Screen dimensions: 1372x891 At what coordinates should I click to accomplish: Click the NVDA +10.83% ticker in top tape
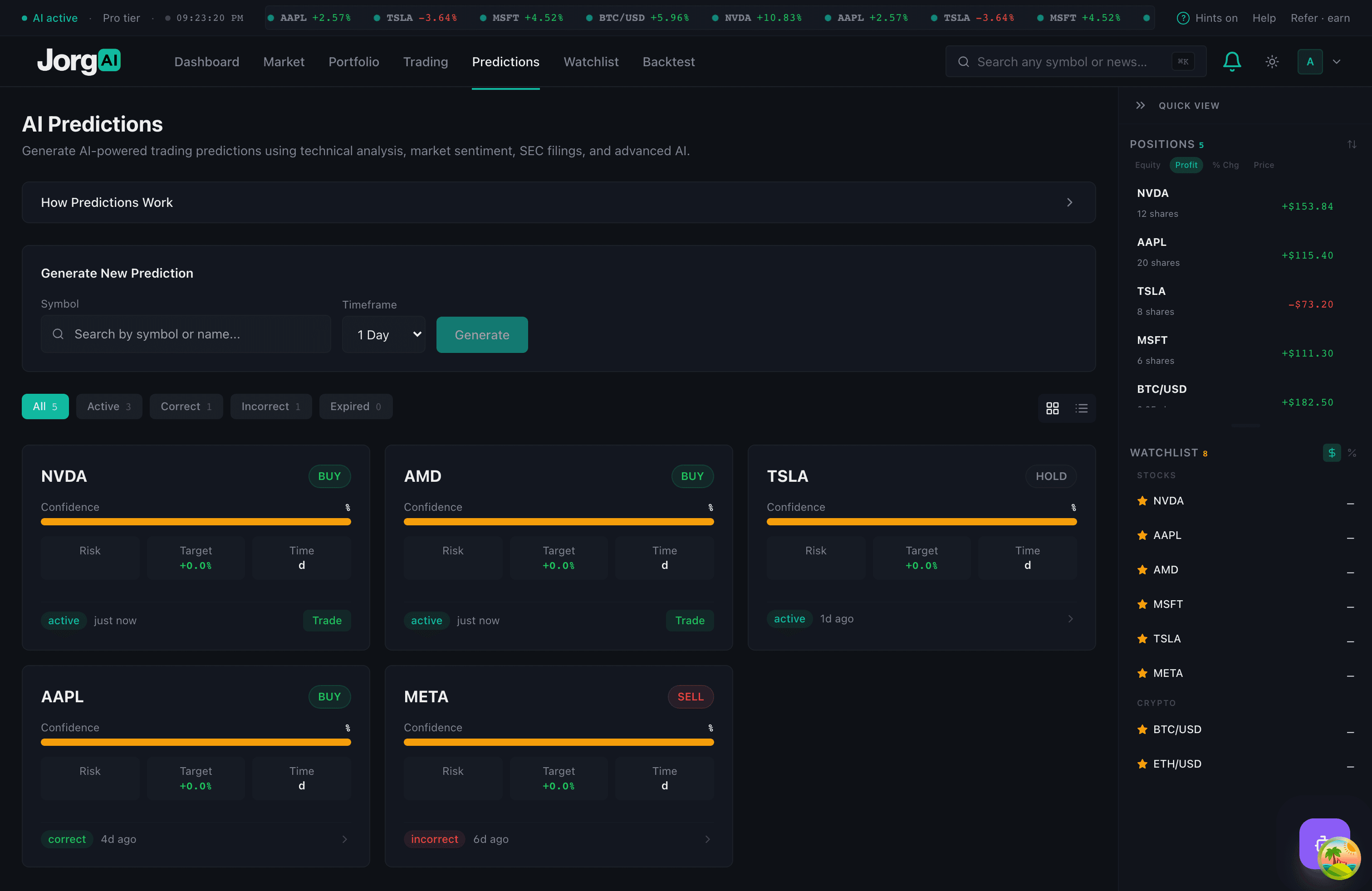click(x=756, y=18)
